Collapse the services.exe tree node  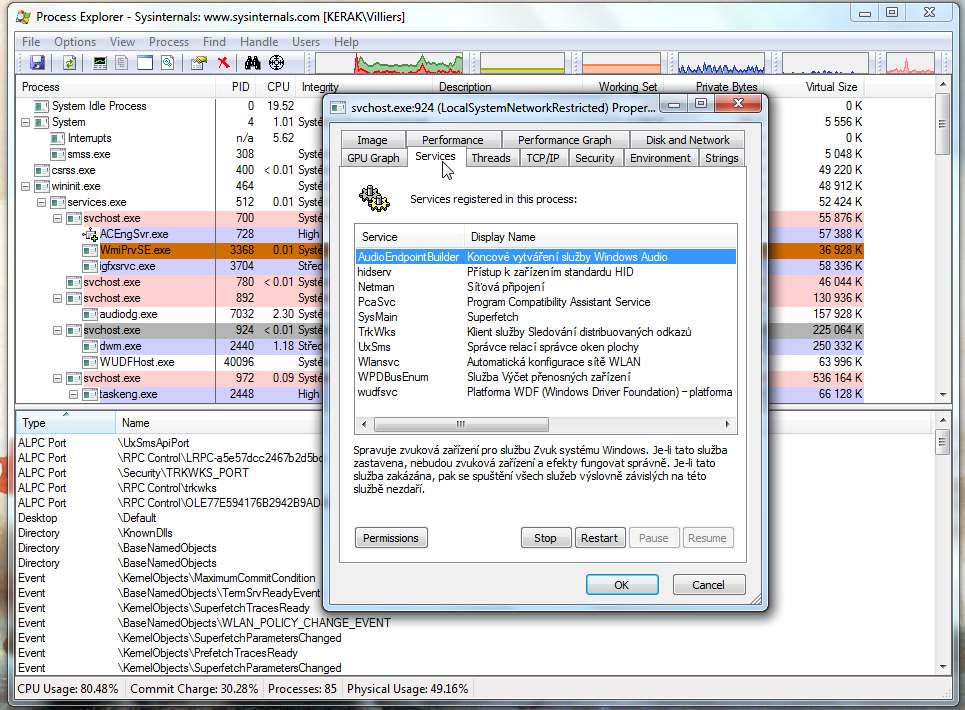42,202
